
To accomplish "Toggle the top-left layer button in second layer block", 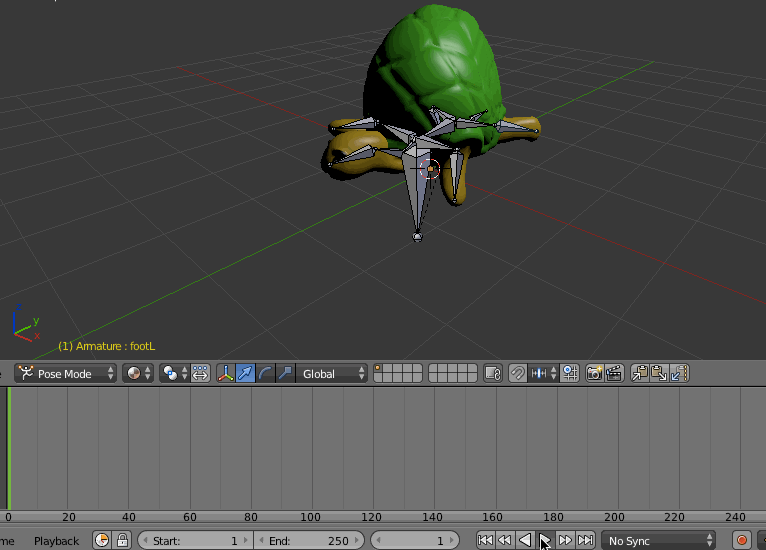I will 433,369.
